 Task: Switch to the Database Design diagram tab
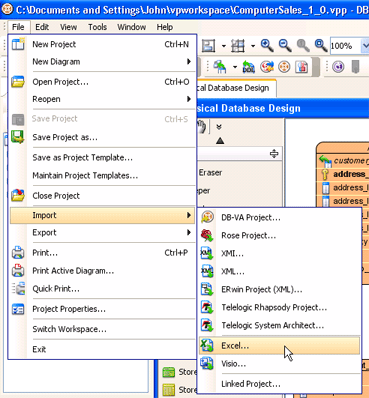pyautogui.click(x=237, y=88)
